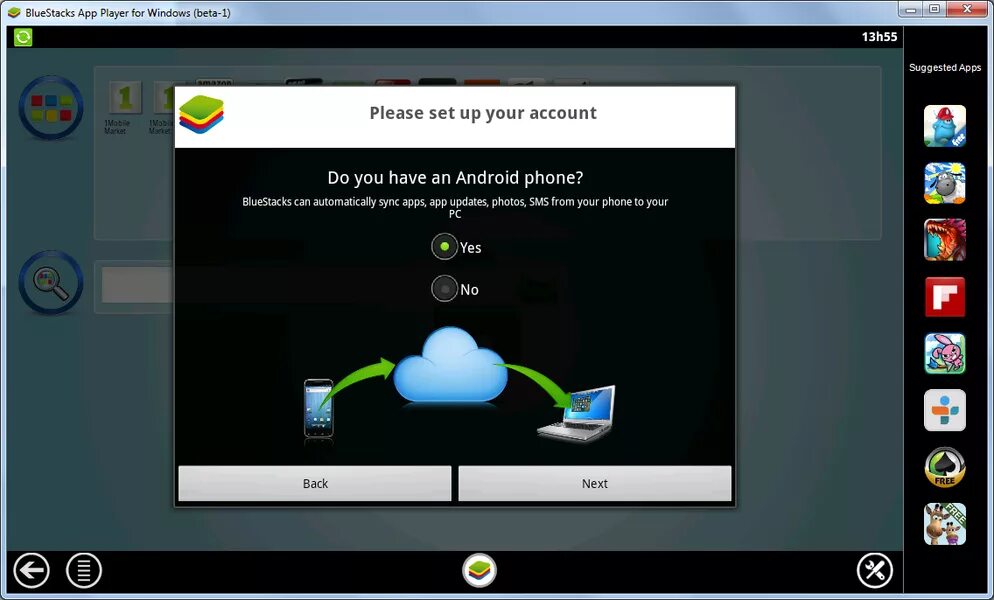
Task: Click the Suggested Apps label
Action: (945, 67)
